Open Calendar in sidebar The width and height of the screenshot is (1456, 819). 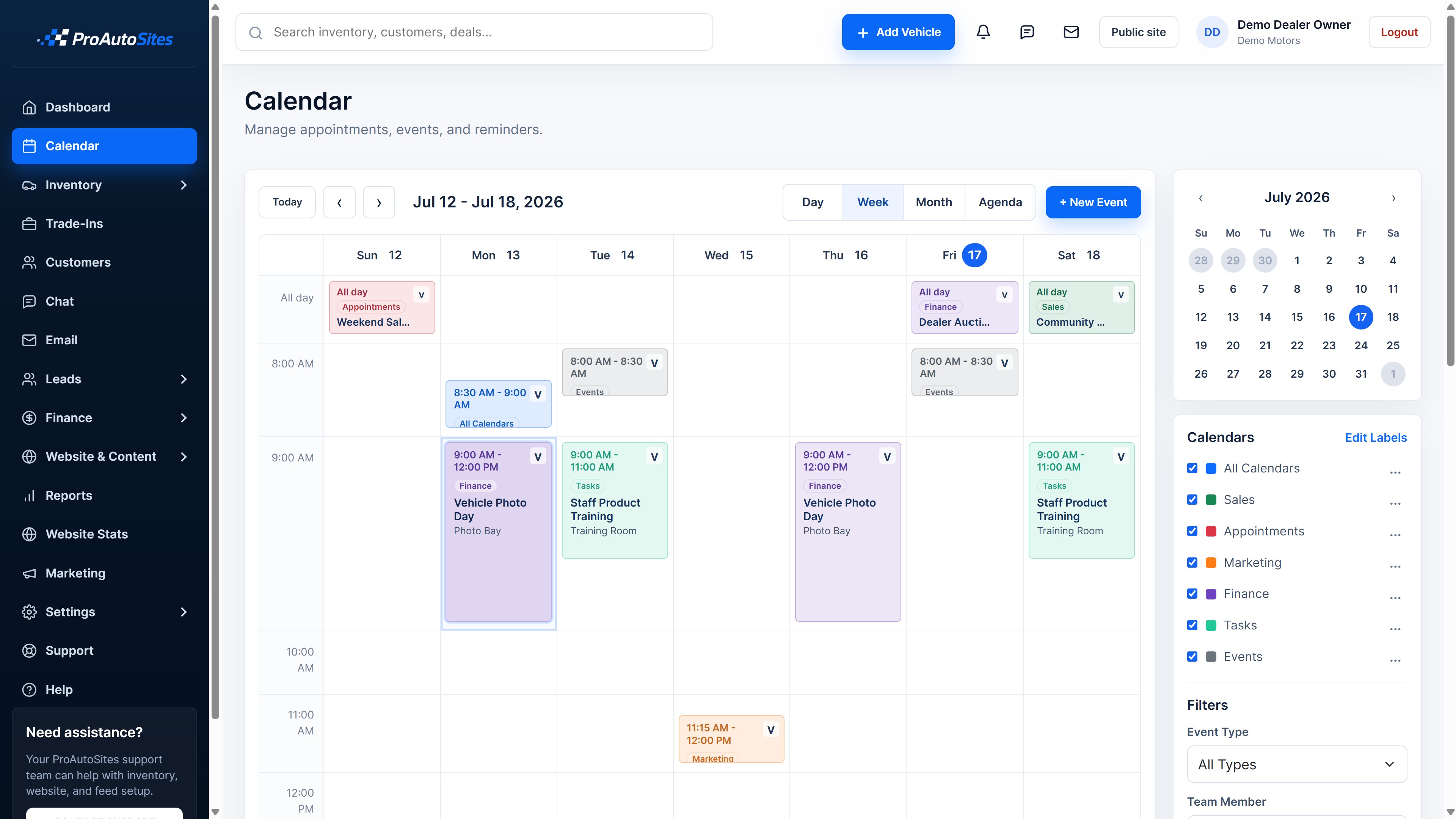pyautogui.click(x=105, y=146)
